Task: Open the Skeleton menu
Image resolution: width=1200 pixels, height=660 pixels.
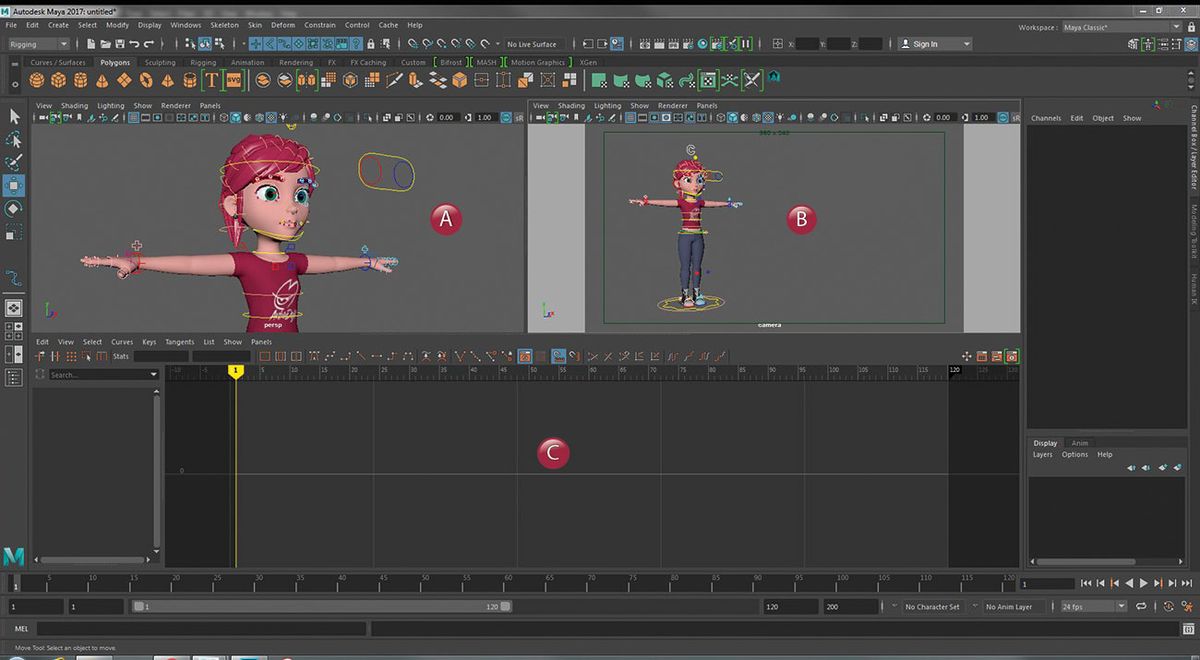Action: point(224,25)
